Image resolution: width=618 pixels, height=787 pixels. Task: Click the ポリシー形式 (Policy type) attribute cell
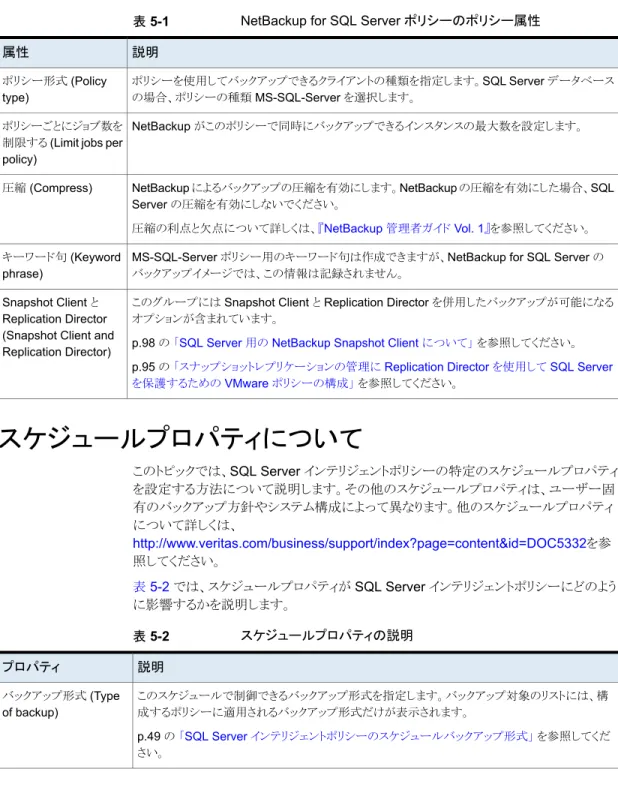(63, 90)
